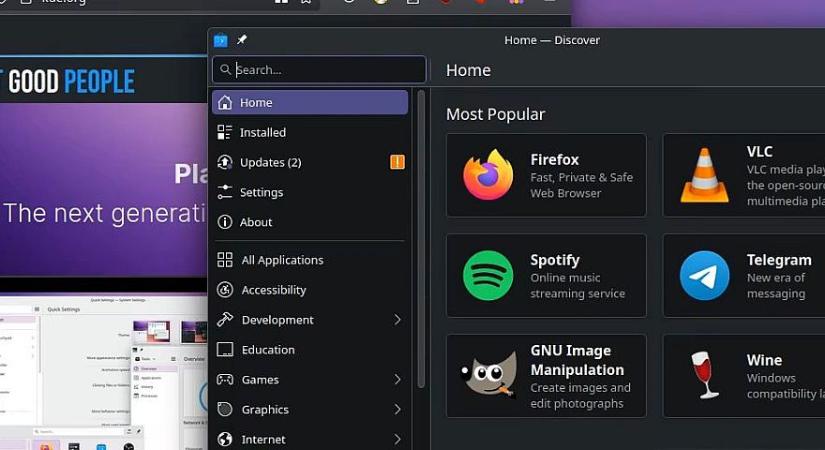Expand the Internet category chevron
Viewport: 825px width, 450px height.
pyautogui.click(x=397, y=439)
